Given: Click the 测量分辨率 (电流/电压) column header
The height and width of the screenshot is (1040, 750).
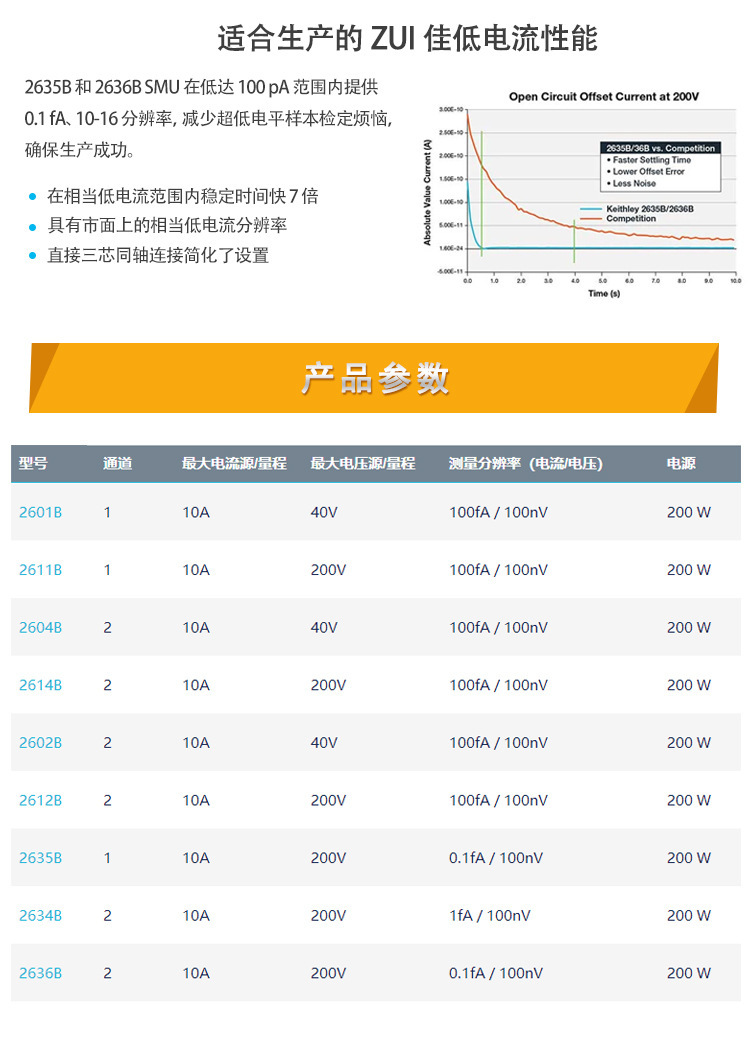Looking at the screenshot, I should pyautogui.click(x=526, y=464).
